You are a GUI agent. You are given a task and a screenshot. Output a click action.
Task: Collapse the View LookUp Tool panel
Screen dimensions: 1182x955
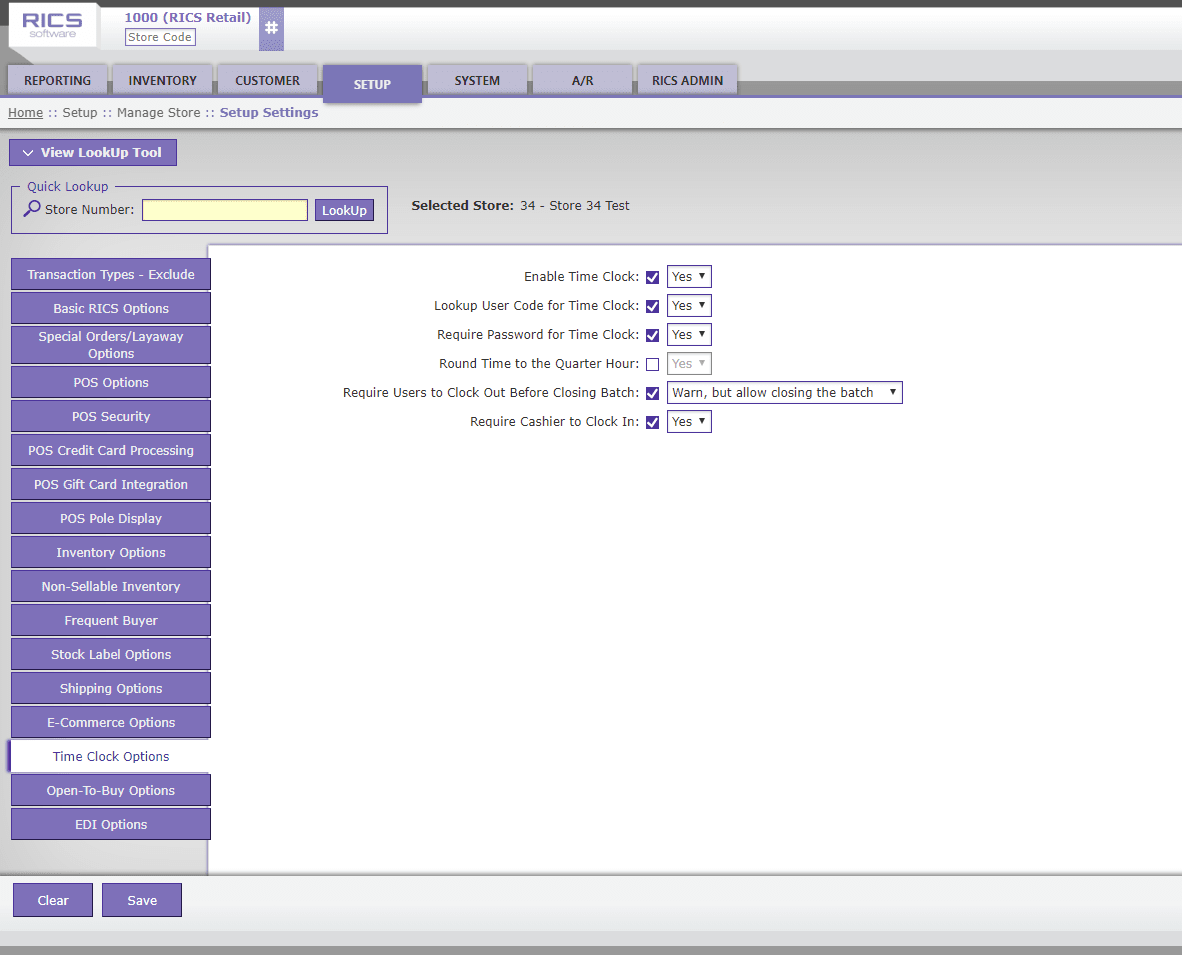pyautogui.click(x=92, y=152)
